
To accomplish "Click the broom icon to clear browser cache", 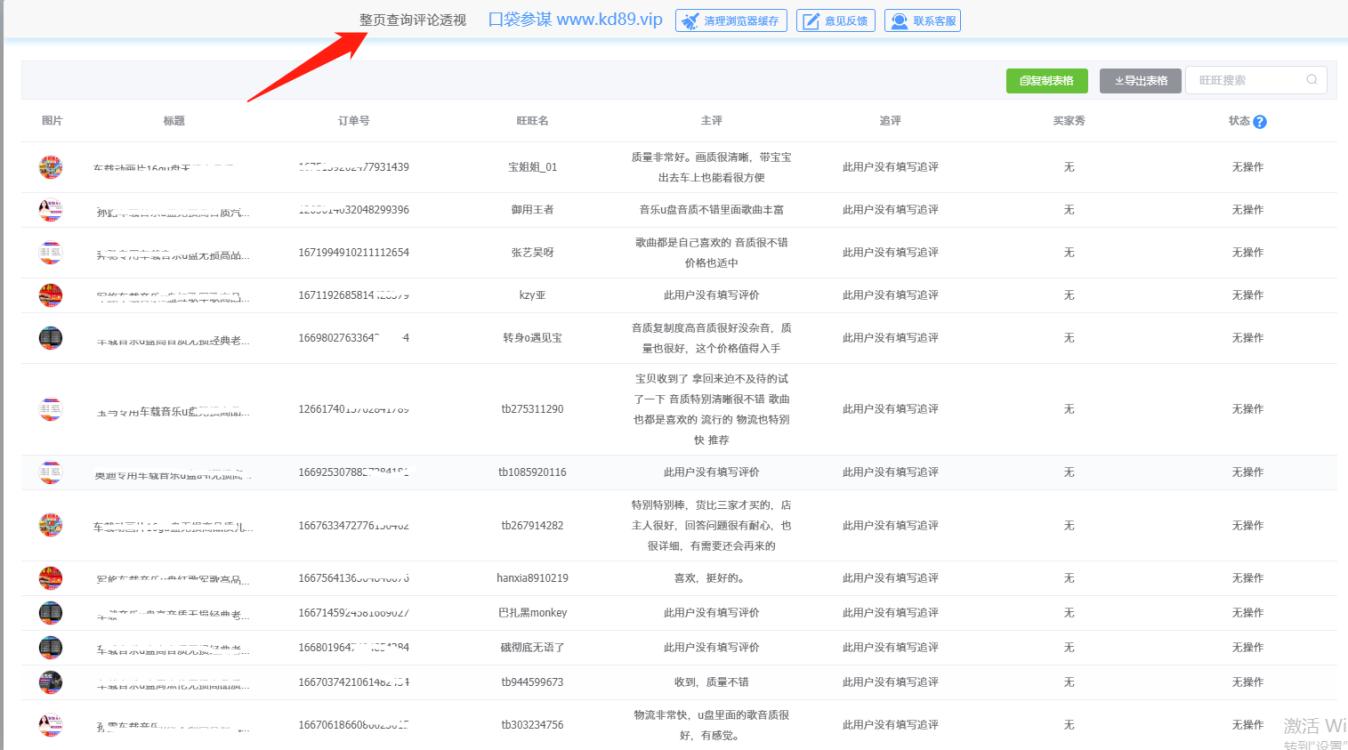I will point(691,20).
